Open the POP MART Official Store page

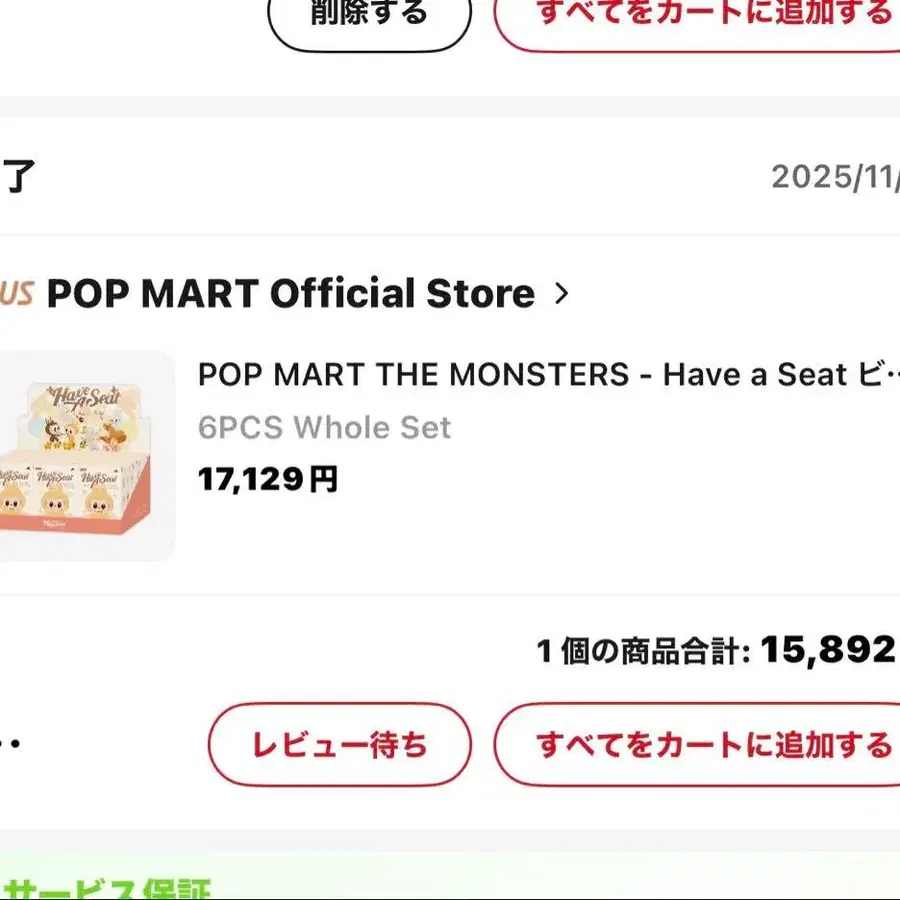(x=290, y=294)
